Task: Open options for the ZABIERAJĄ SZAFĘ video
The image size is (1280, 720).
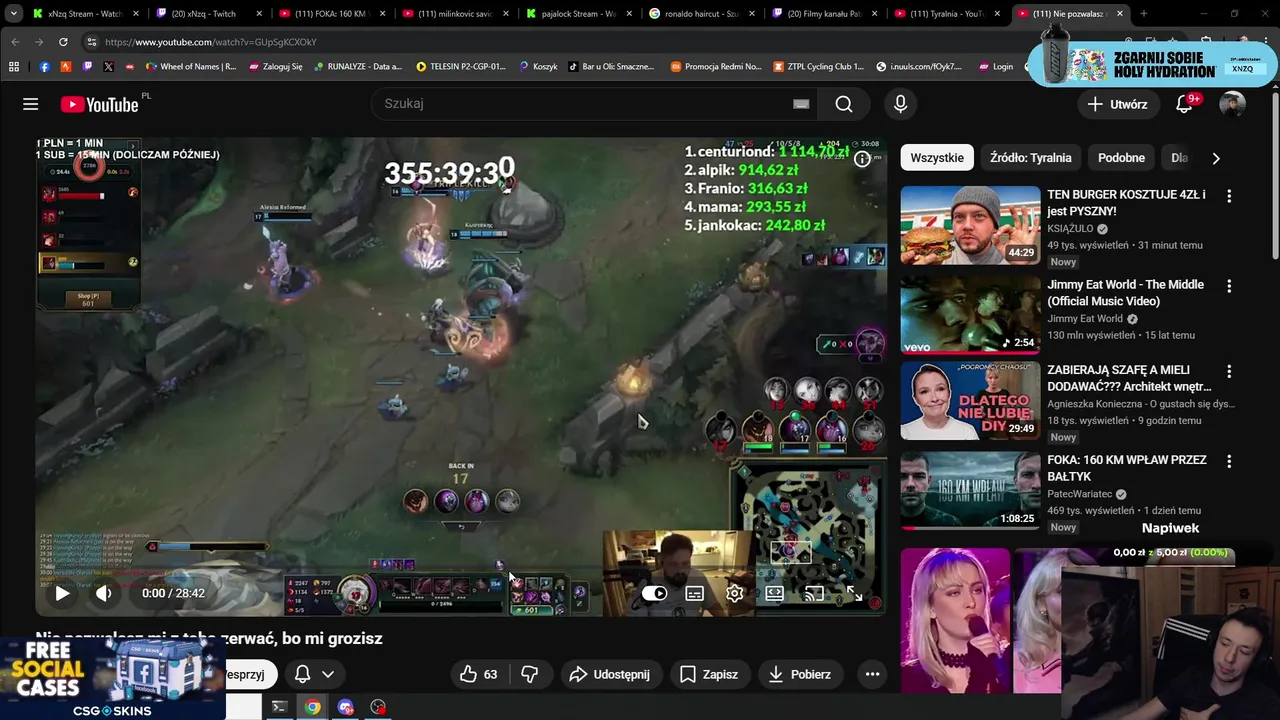Action: coord(1229,371)
